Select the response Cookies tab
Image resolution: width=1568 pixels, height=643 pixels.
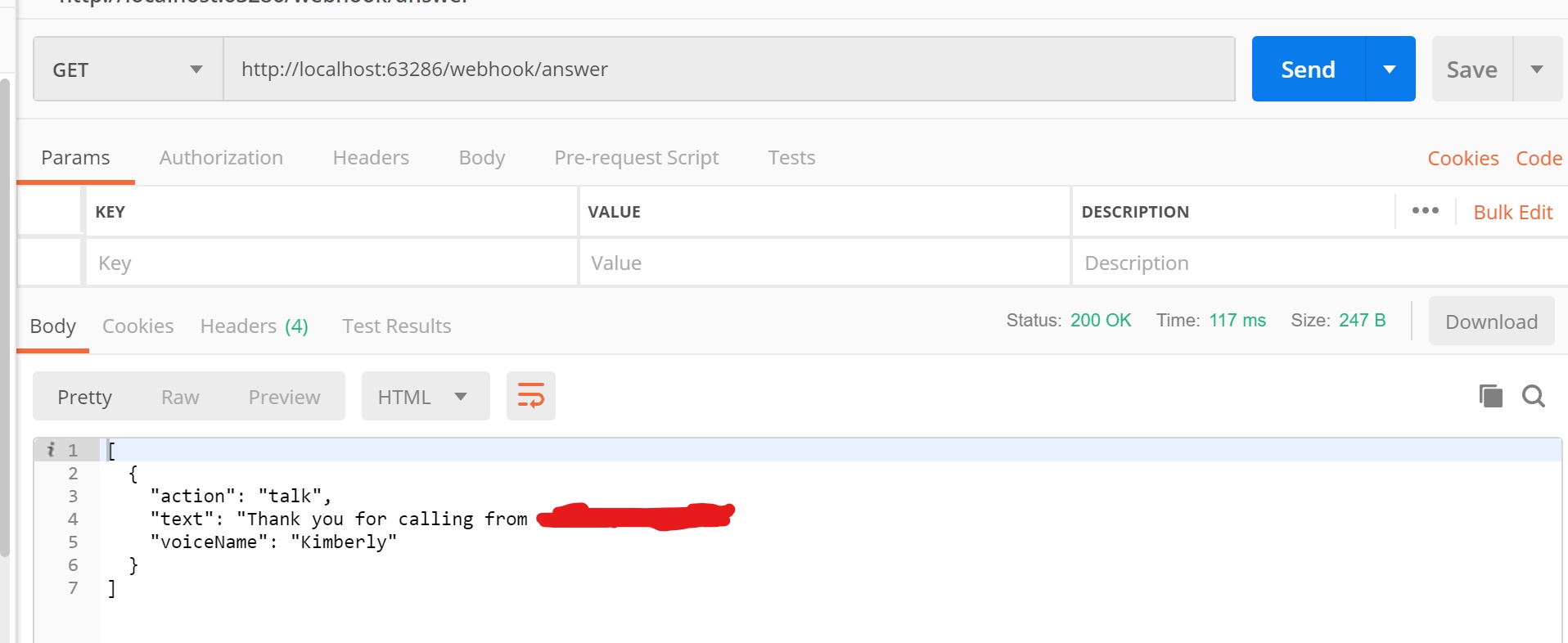137,326
